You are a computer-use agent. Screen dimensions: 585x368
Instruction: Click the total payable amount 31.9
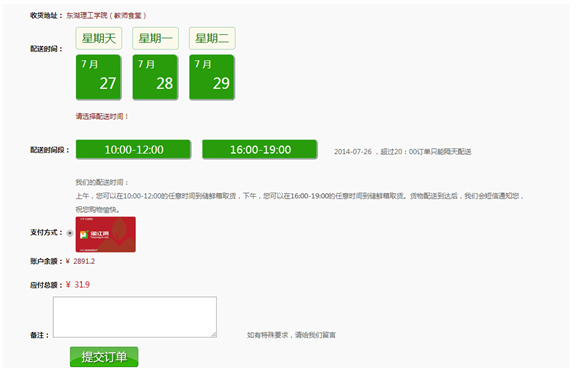[x=82, y=285]
